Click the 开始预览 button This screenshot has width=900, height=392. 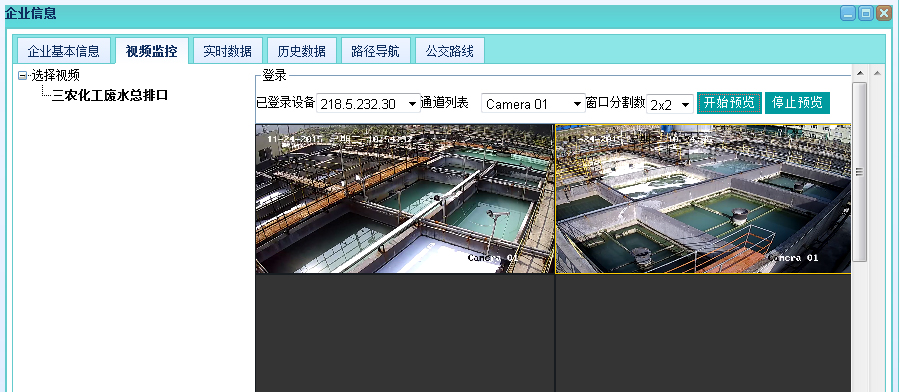pos(729,103)
